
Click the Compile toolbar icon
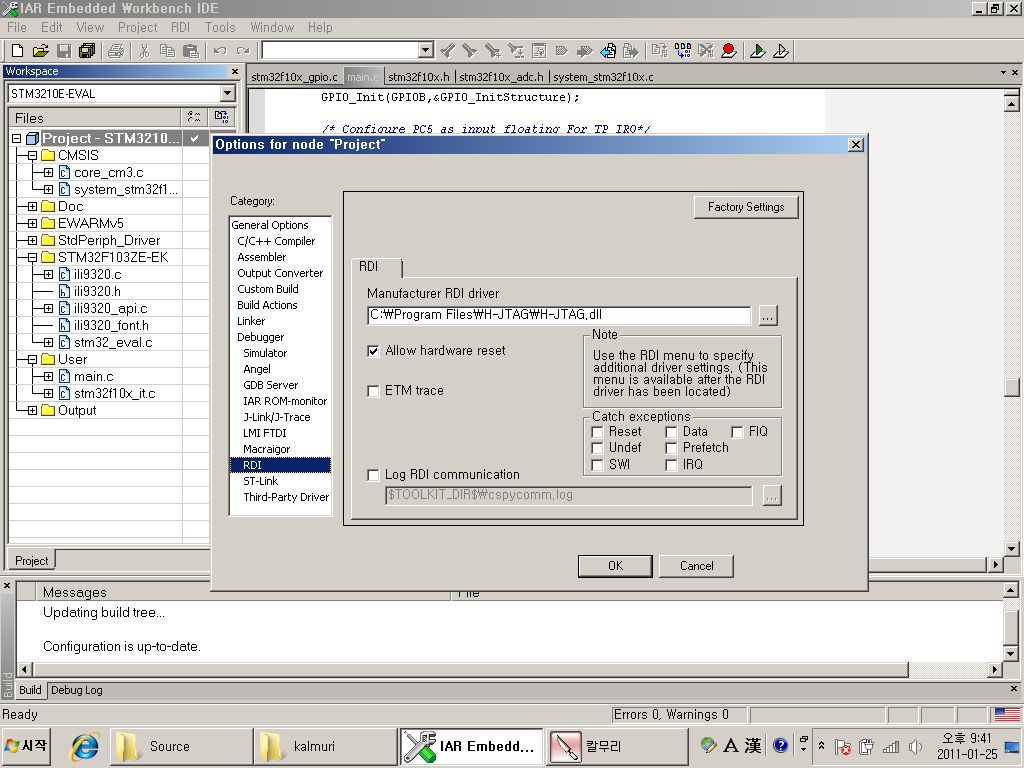point(660,50)
